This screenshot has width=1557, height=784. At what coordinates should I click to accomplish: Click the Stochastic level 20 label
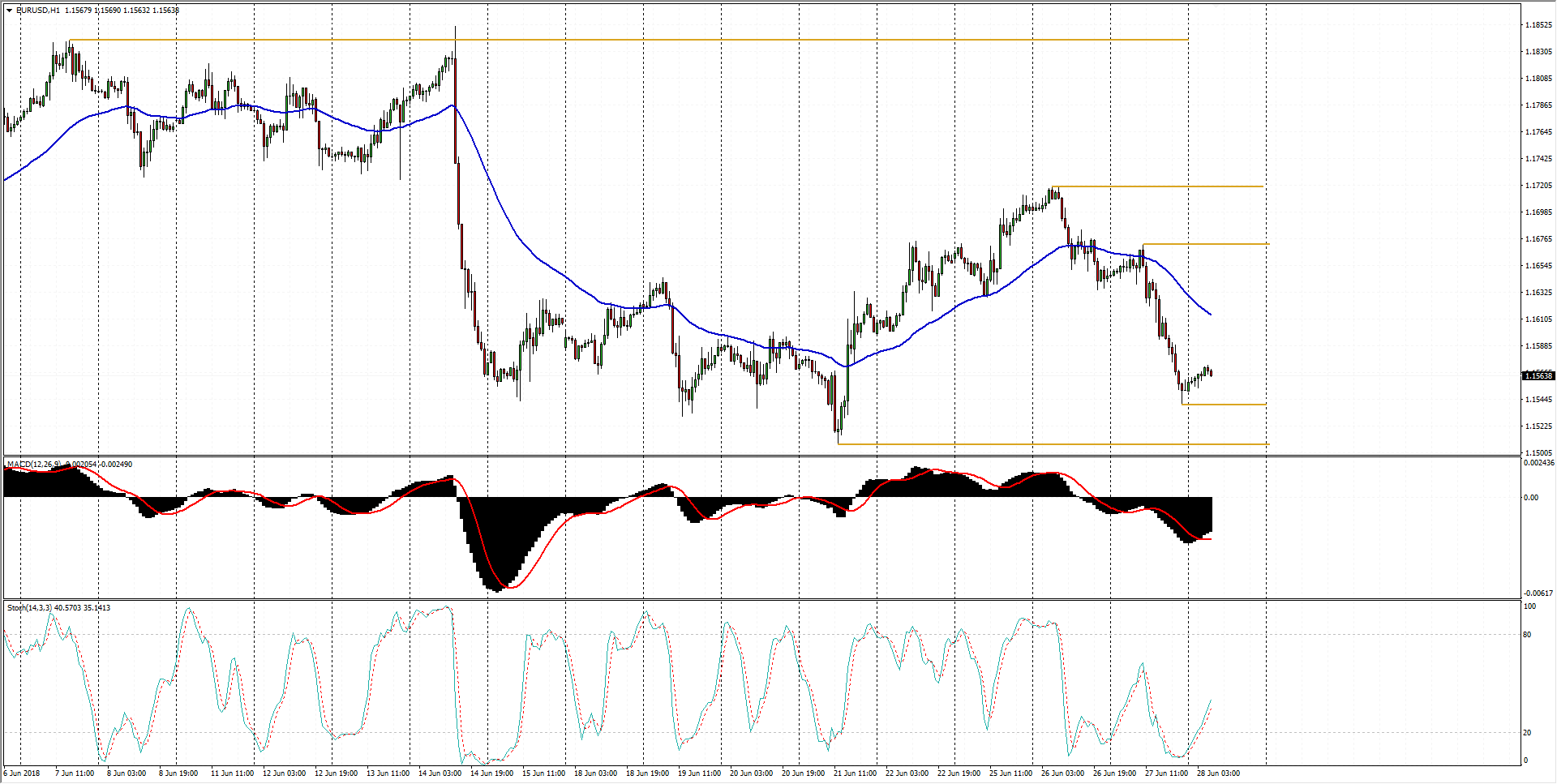(x=1528, y=733)
